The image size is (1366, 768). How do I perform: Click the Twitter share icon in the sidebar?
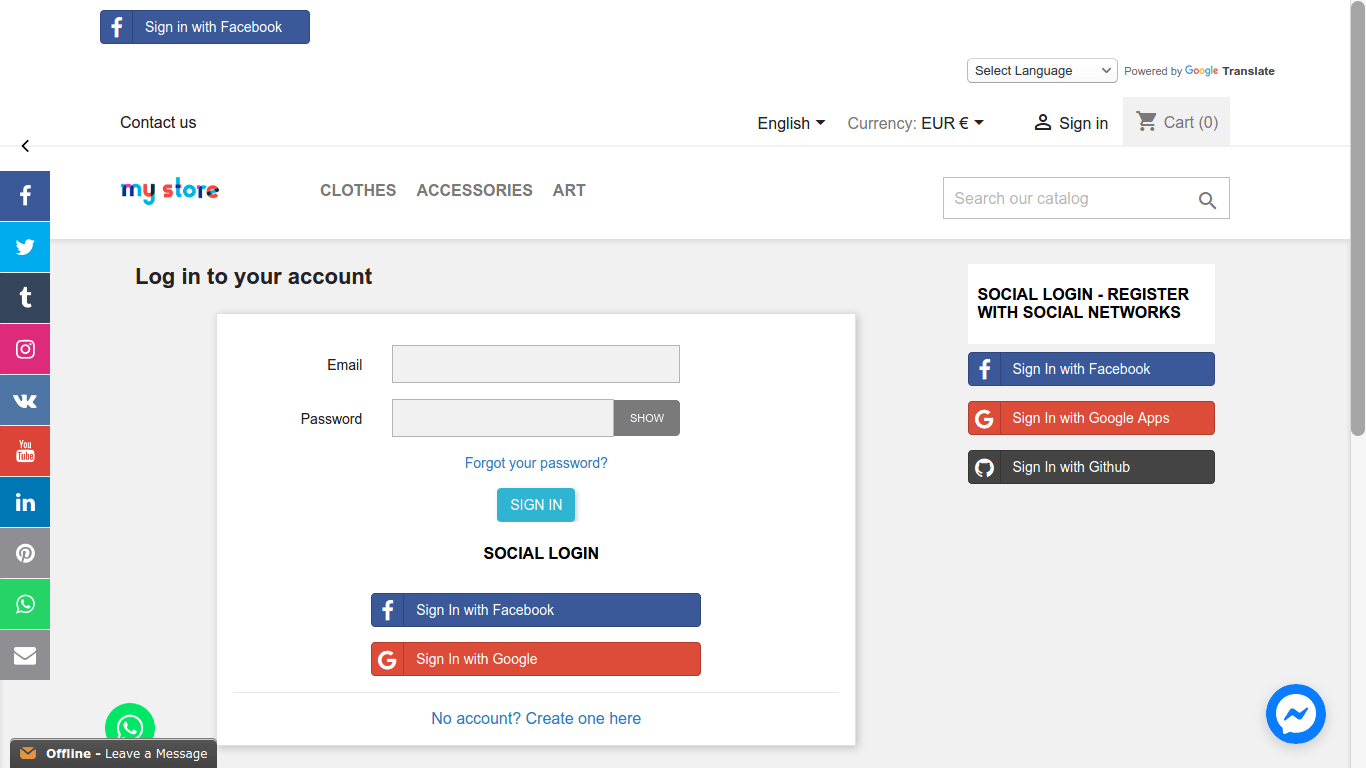(x=25, y=247)
